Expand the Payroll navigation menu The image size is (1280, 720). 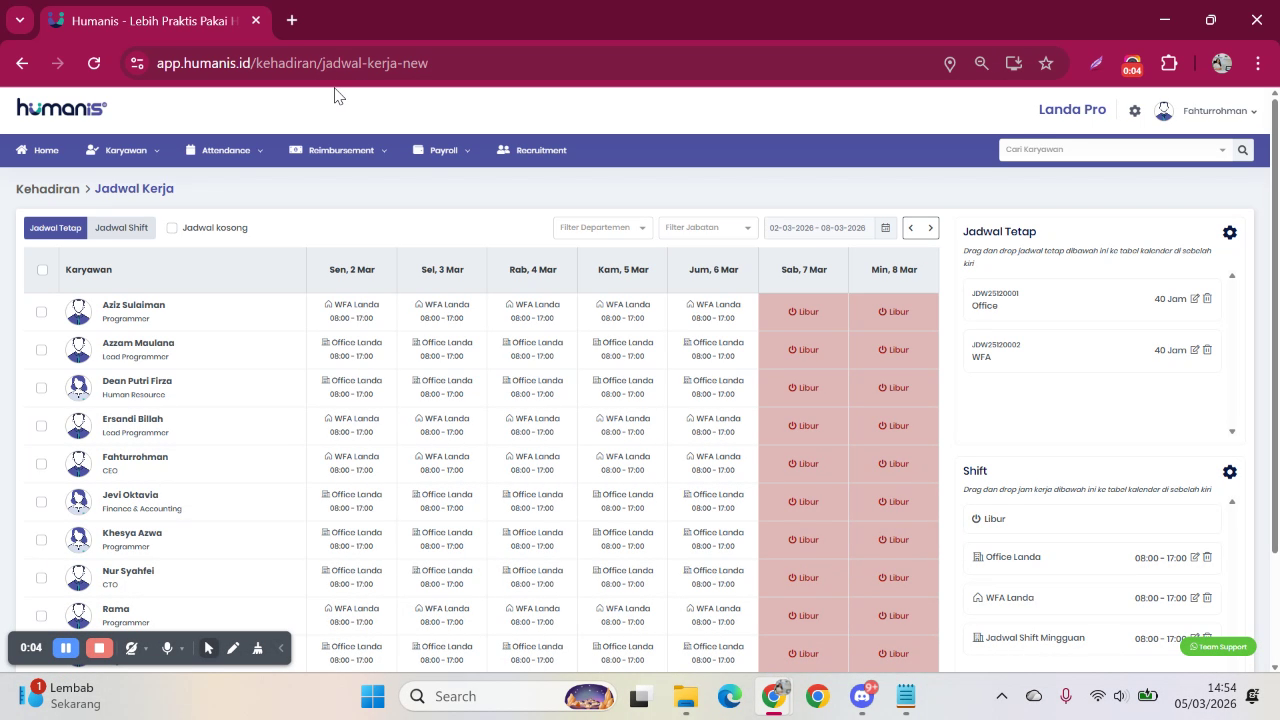point(441,150)
